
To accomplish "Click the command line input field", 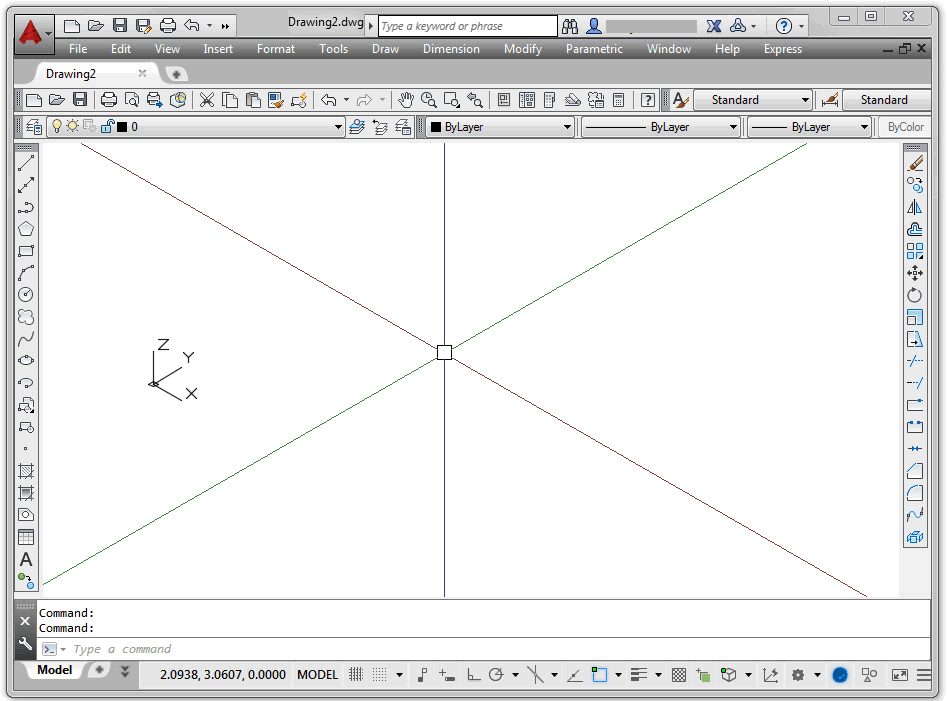I will [x=400, y=649].
